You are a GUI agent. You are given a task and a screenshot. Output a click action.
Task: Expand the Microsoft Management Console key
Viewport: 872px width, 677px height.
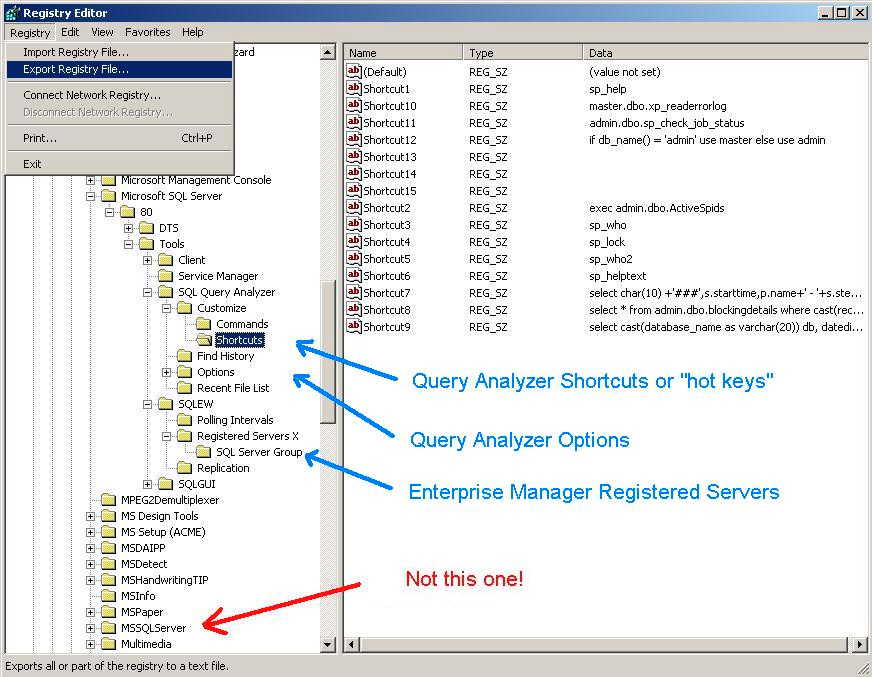(90, 180)
